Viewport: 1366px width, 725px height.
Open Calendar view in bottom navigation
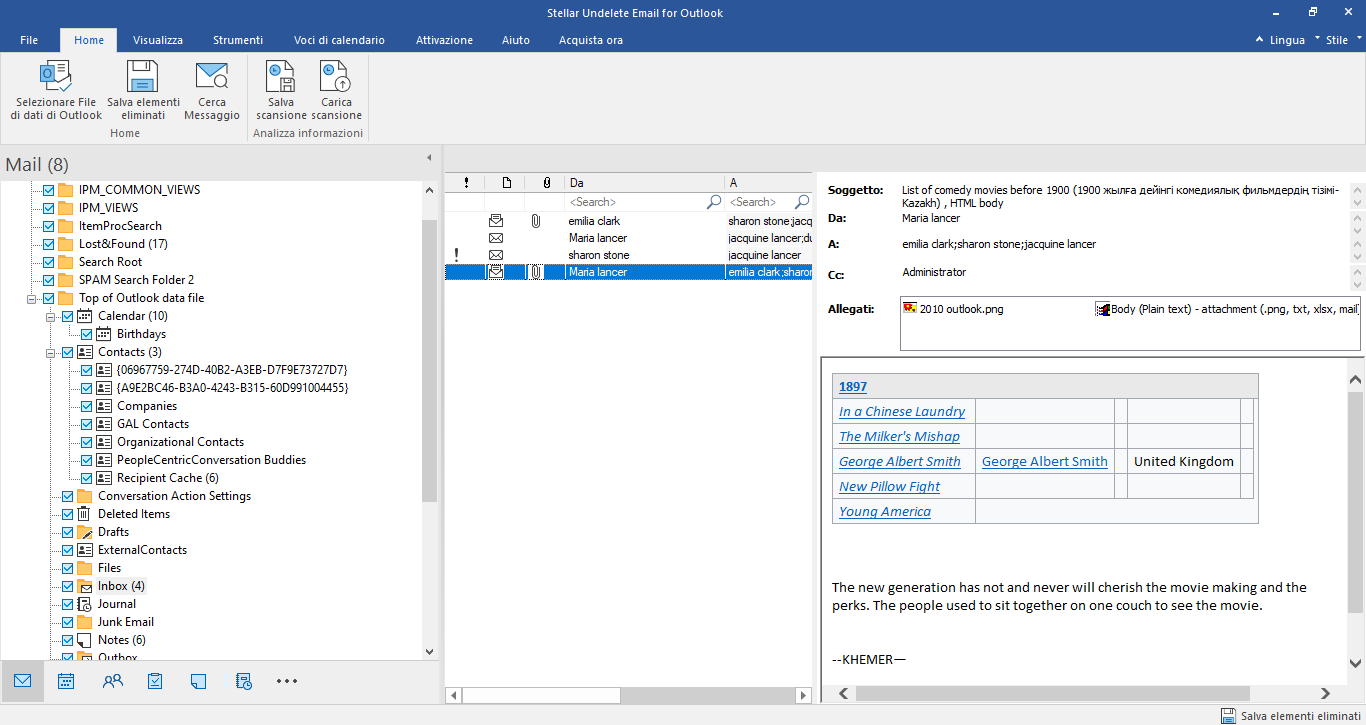66,681
